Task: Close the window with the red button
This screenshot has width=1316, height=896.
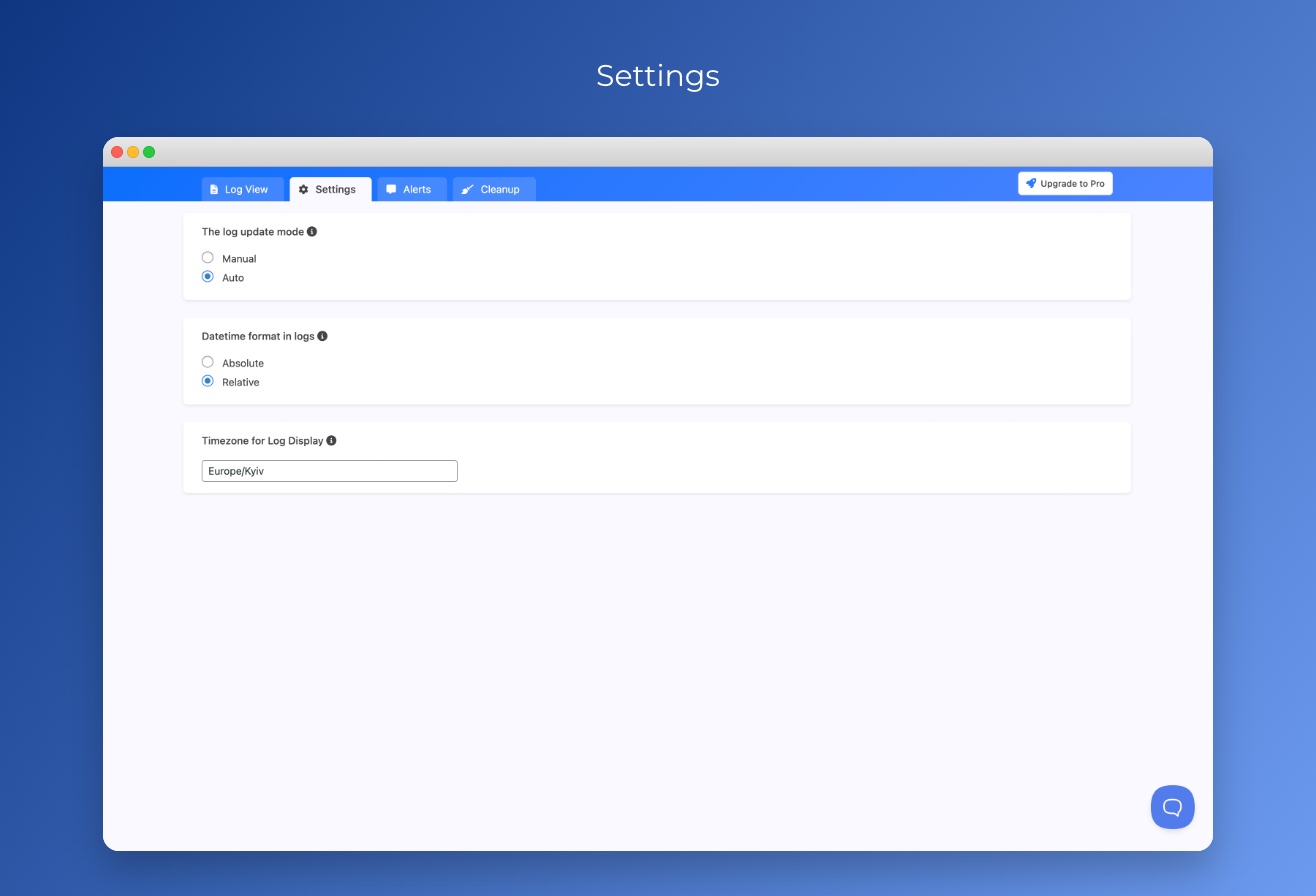Action: point(117,152)
